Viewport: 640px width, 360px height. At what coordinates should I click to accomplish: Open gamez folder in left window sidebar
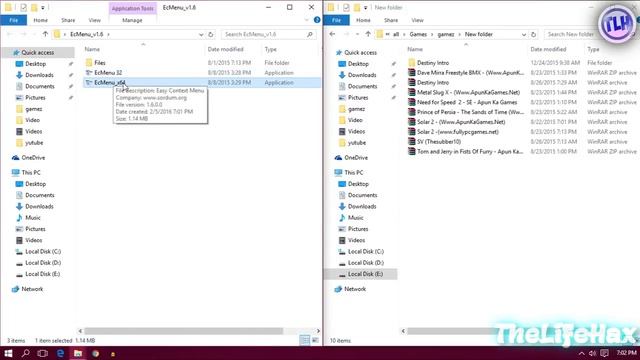pos(33,109)
